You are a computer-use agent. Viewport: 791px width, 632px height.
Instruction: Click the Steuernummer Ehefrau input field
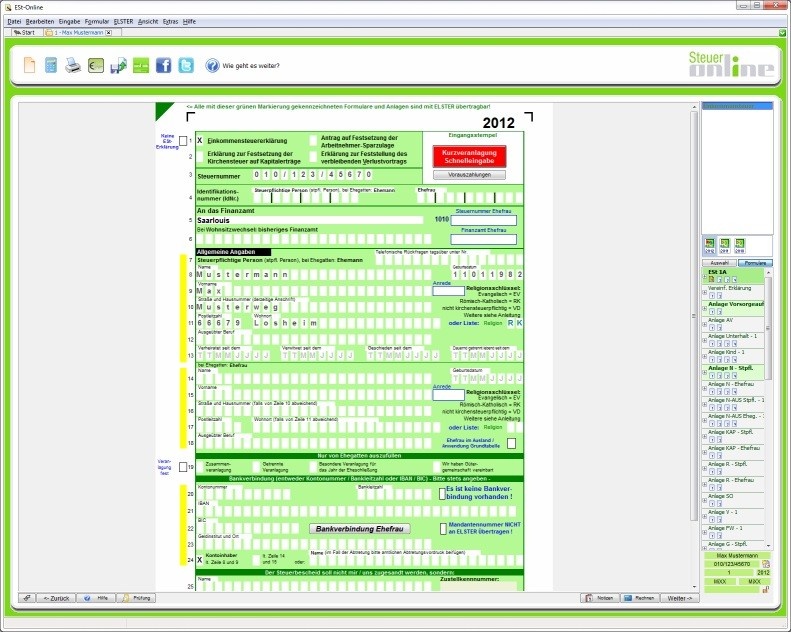coord(483,220)
